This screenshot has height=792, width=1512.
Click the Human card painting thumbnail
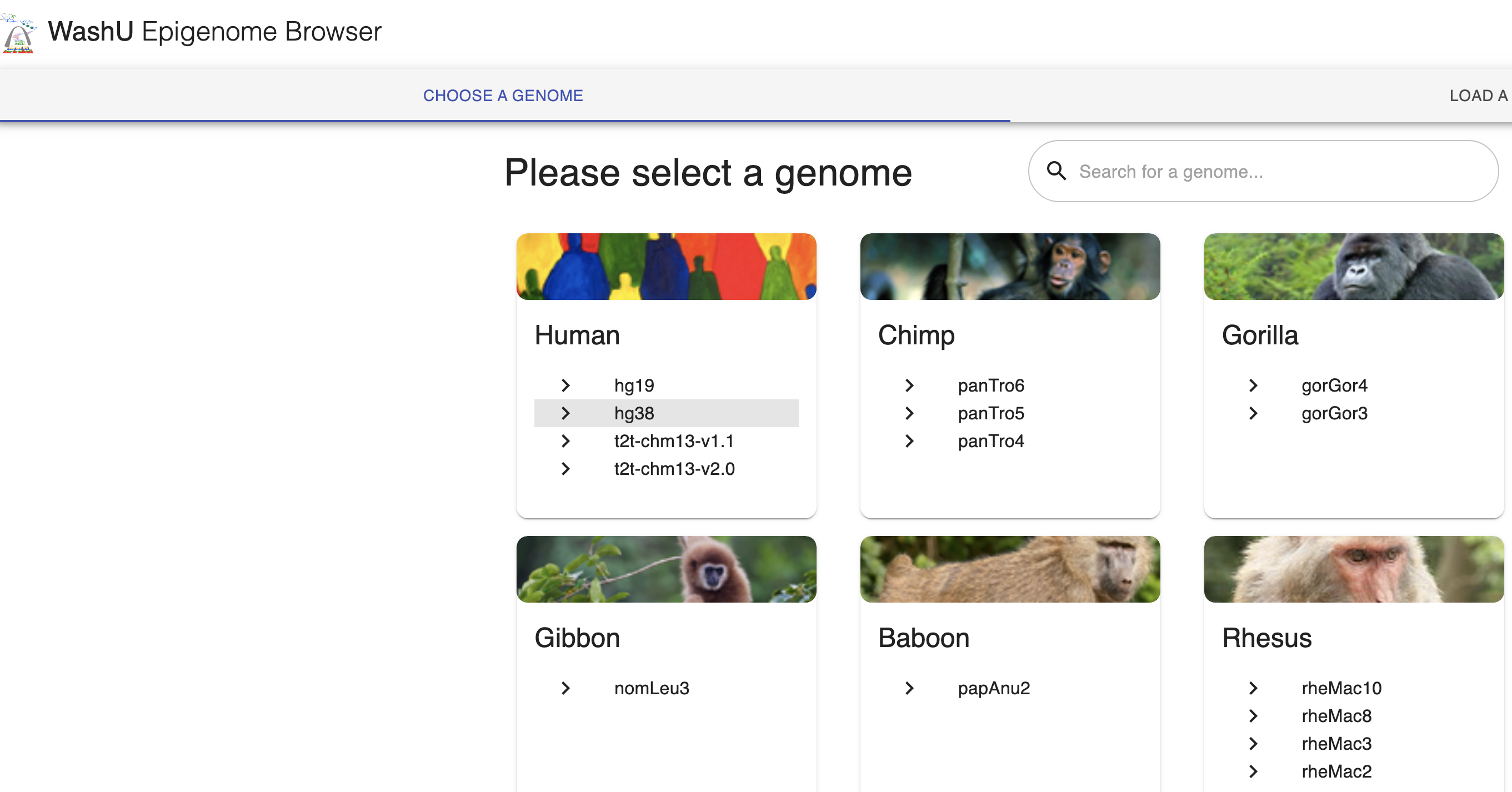[x=666, y=267]
